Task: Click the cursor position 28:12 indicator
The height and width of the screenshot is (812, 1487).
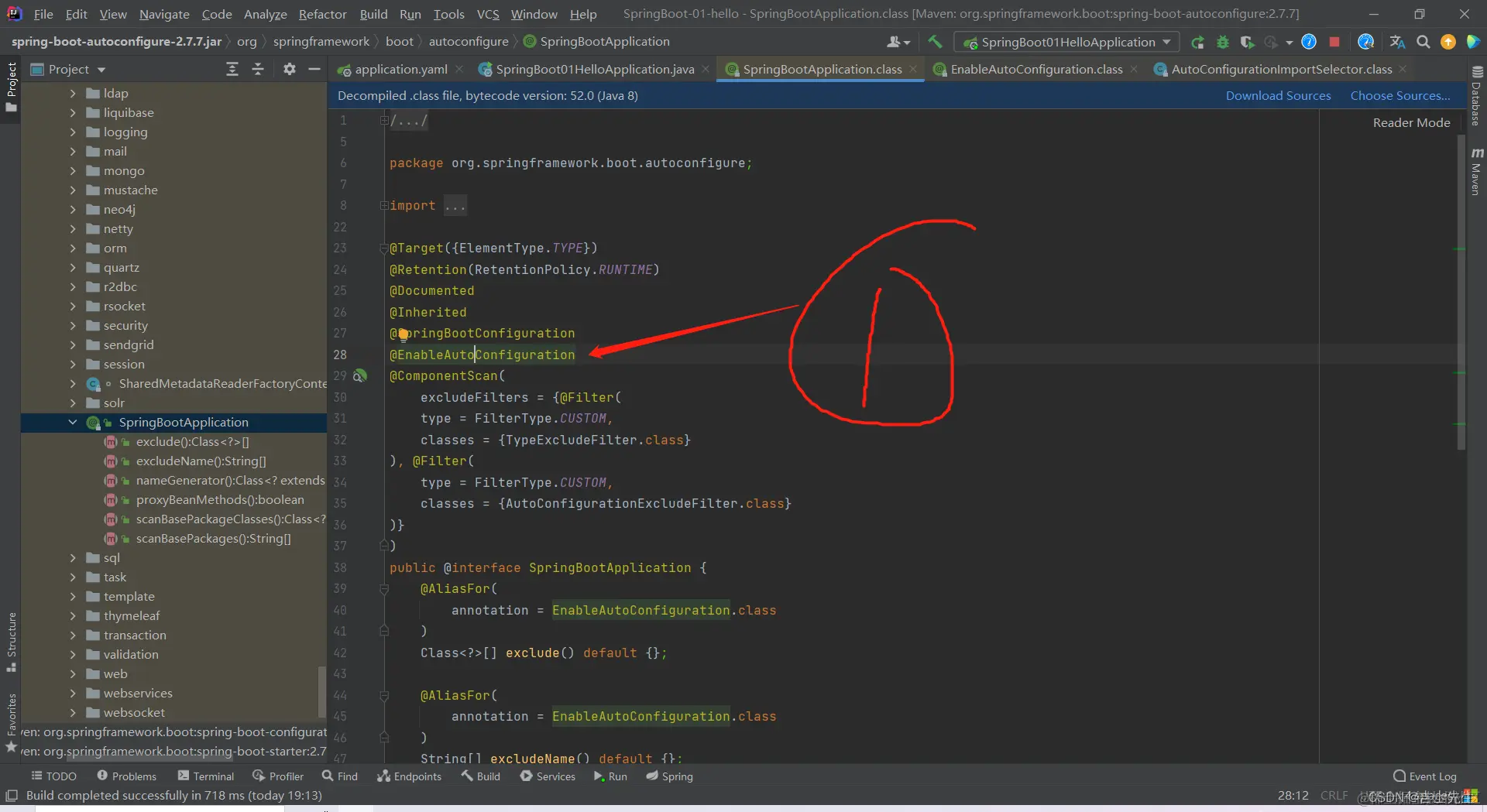Action: 1293,795
